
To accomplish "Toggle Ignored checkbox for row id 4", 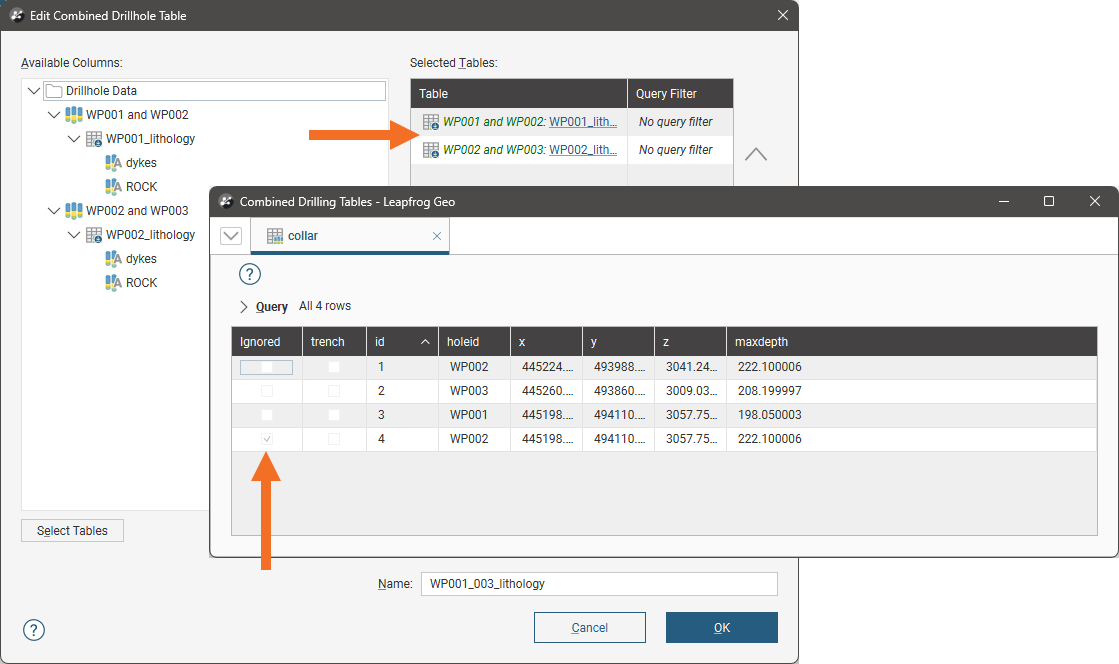I will pyautogui.click(x=267, y=439).
